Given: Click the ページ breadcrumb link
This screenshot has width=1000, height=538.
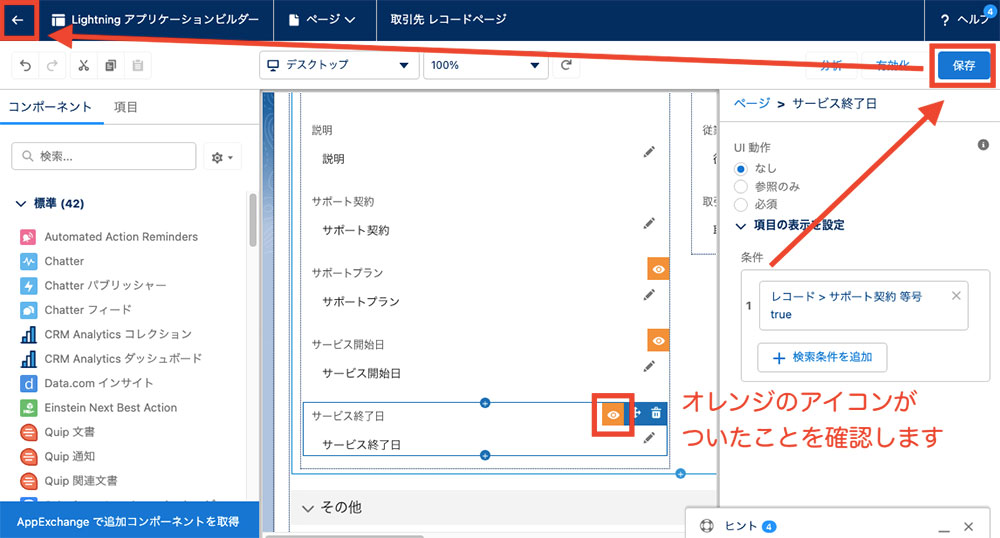Looking at the screenshot, I should pos(752,103).
